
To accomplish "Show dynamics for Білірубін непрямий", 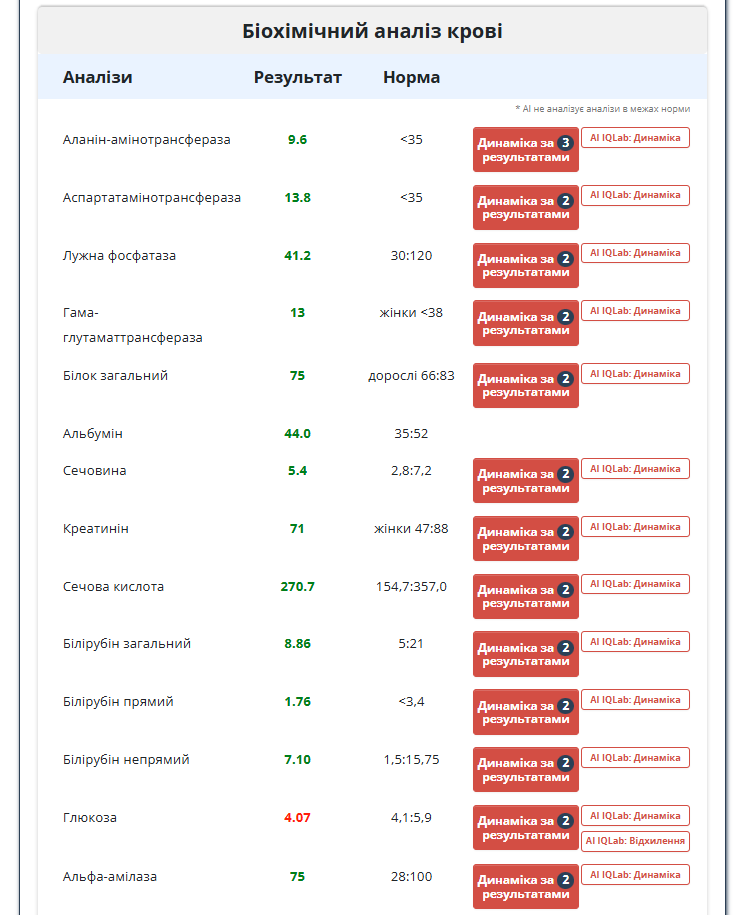I will (525, 770).
